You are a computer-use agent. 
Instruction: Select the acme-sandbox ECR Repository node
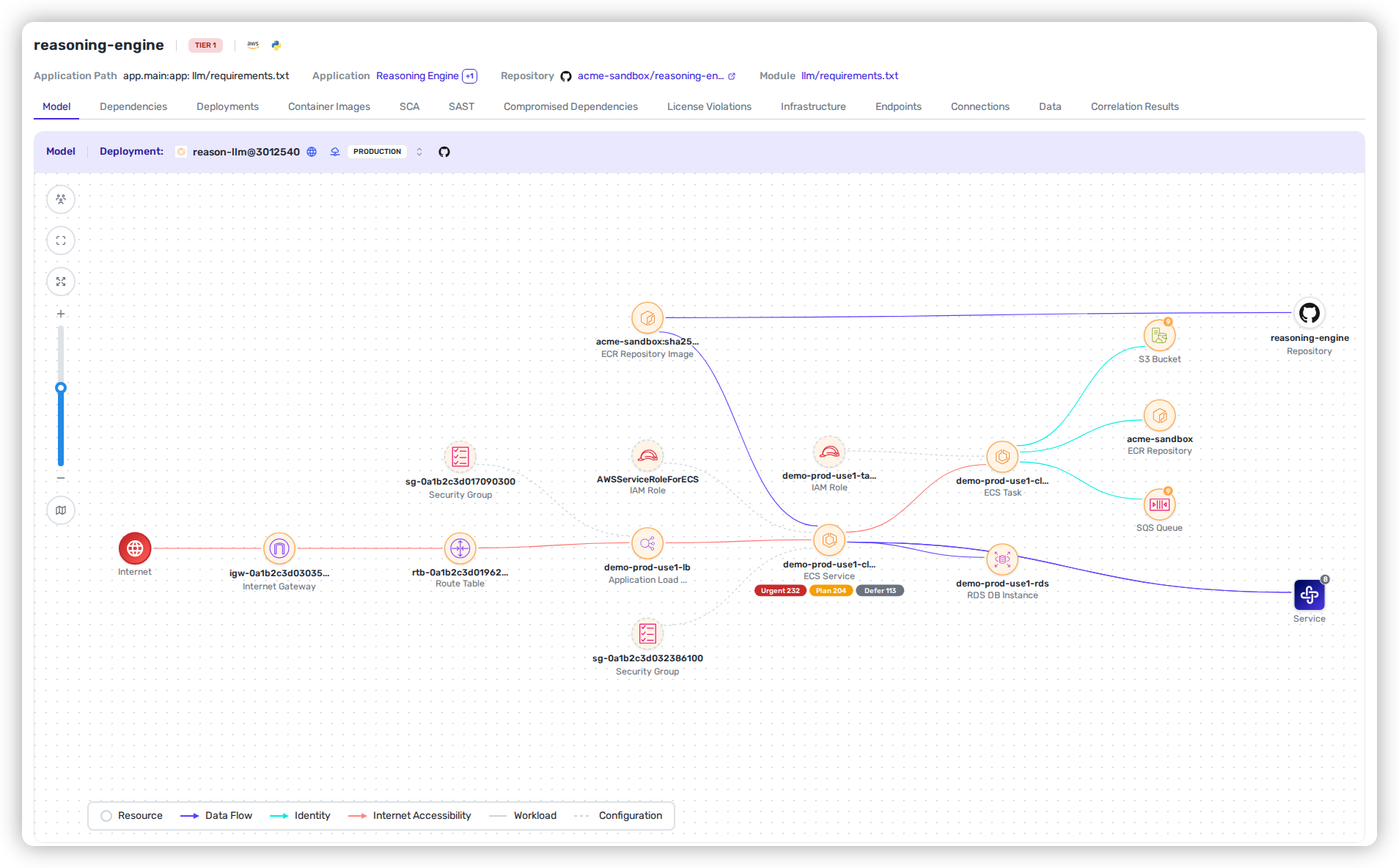coord(1159,416)
